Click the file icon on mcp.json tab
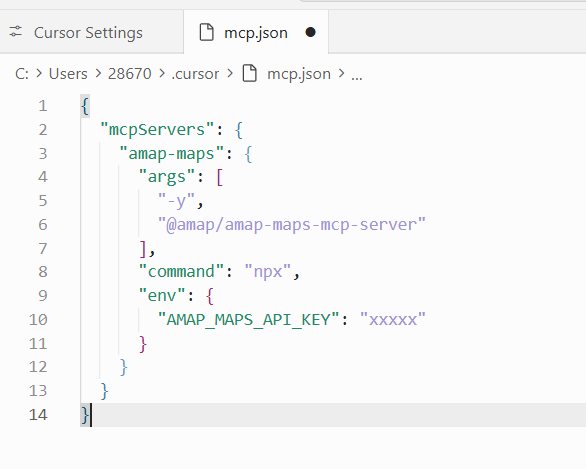Image resolution: width=586 pixels, height=469 pixels. [x=206, y=32]
